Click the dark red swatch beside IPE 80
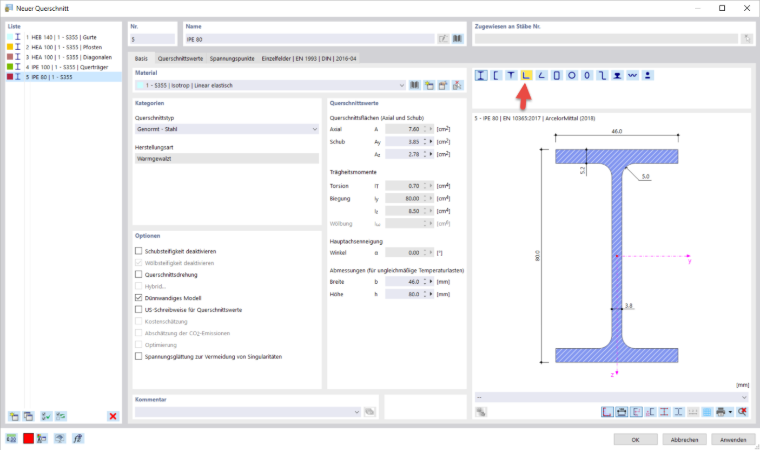The height and width of the screenshot is (450, 760). 10,77
